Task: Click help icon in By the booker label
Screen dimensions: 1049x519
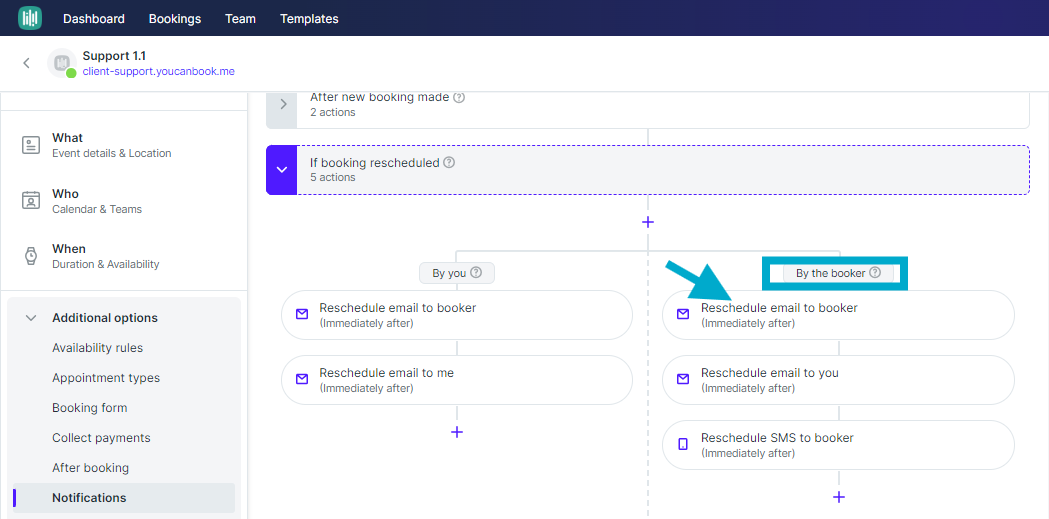Action: 875,273
